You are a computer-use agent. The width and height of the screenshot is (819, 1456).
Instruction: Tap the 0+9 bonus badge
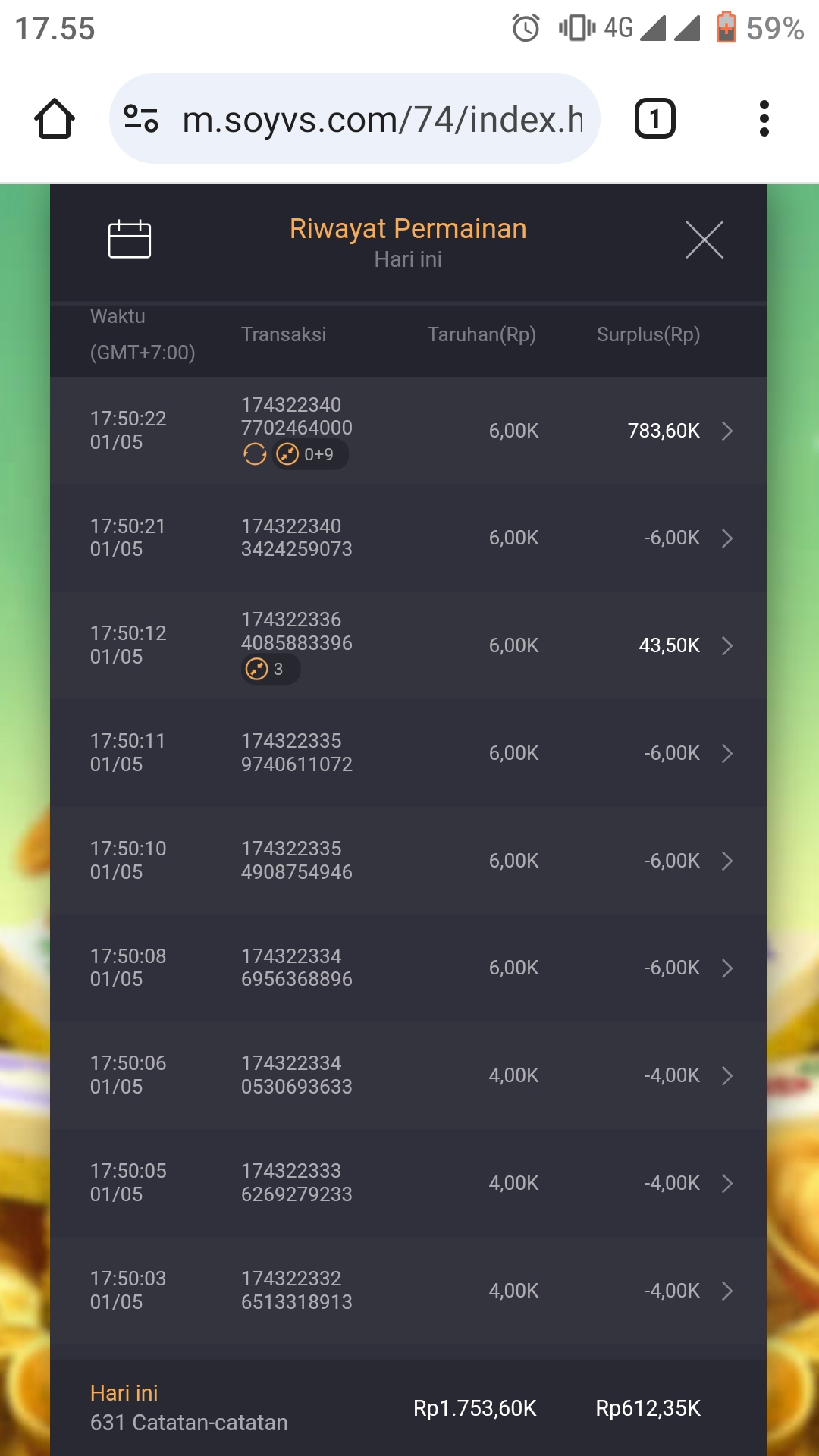pos(310,454)
